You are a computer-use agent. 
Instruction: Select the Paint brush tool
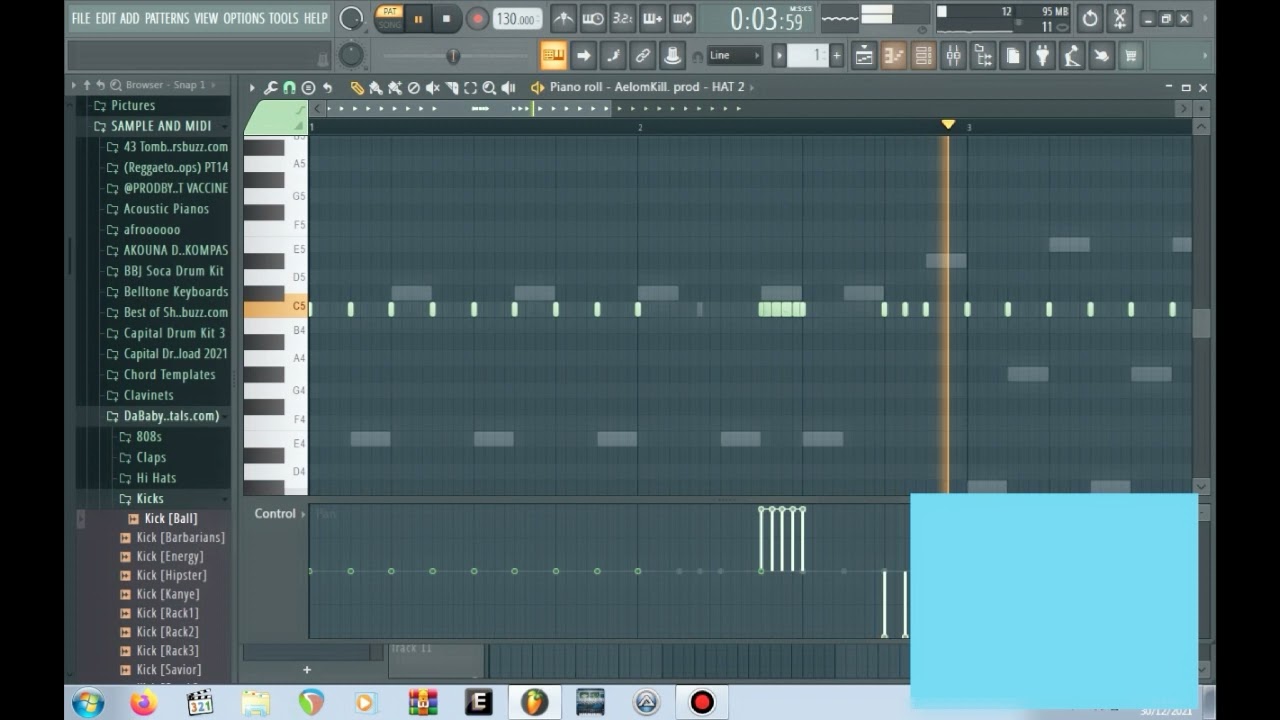(375, 88)
